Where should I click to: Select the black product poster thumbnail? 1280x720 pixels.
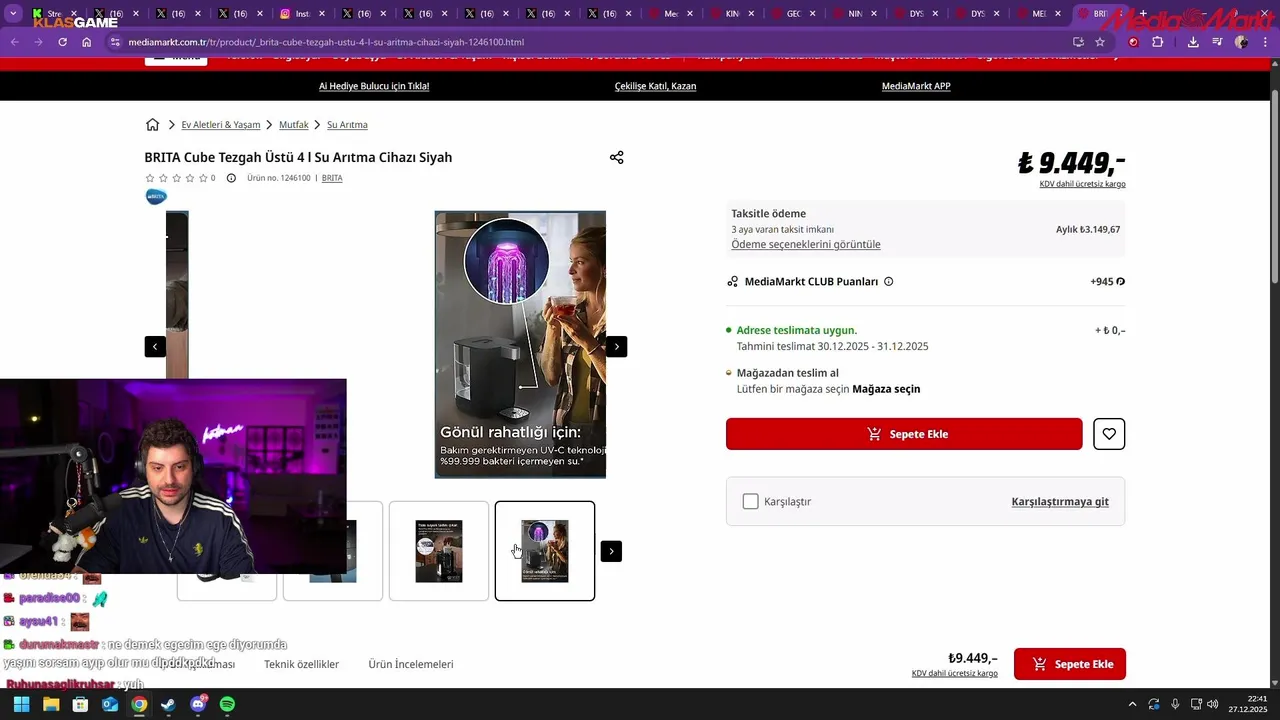[x=439, y=551]
